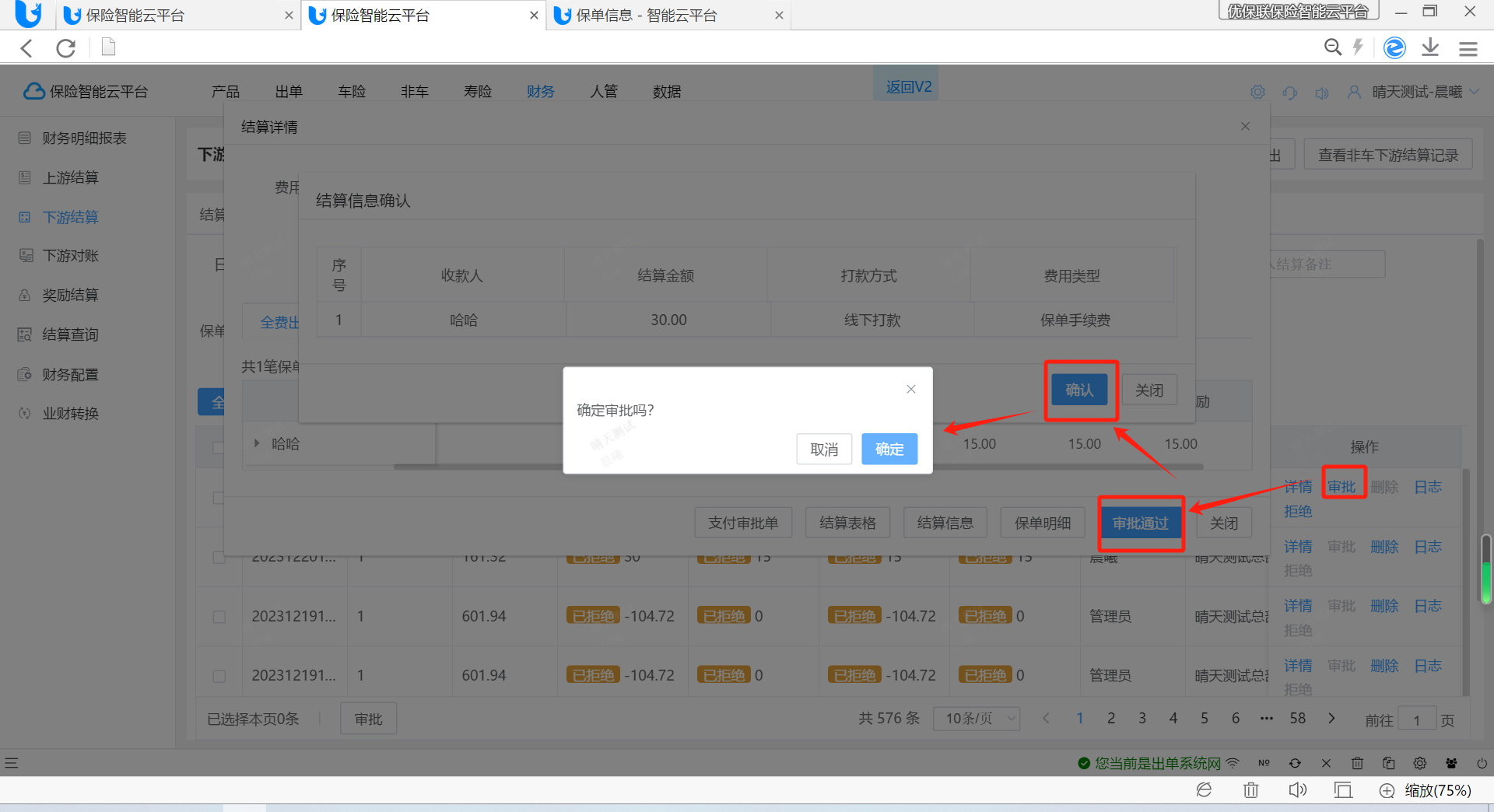Screen dimensions: 1494x812
Task: Open the downloads arrow icon
Action: click(1430, 47)
